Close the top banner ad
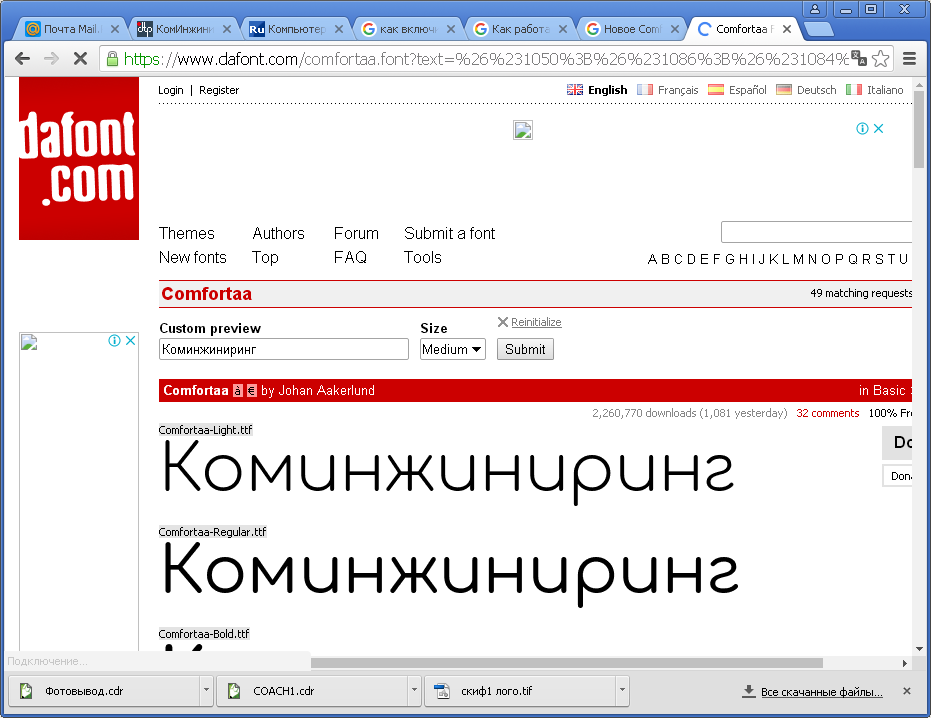 [879, 128]
